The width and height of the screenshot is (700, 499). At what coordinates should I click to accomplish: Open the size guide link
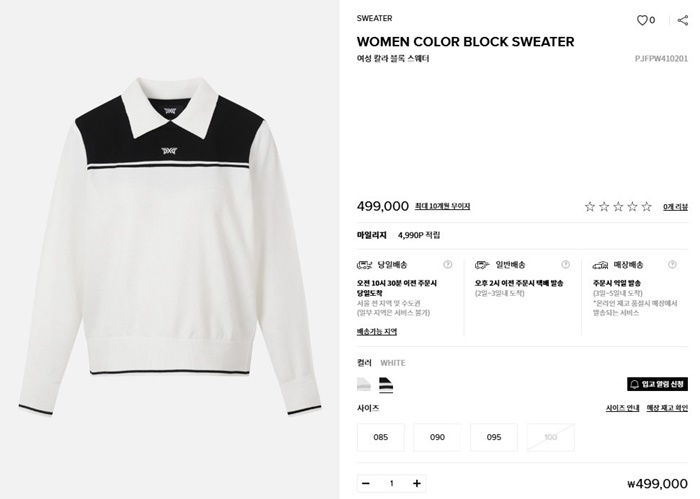[x=622, y=408]
